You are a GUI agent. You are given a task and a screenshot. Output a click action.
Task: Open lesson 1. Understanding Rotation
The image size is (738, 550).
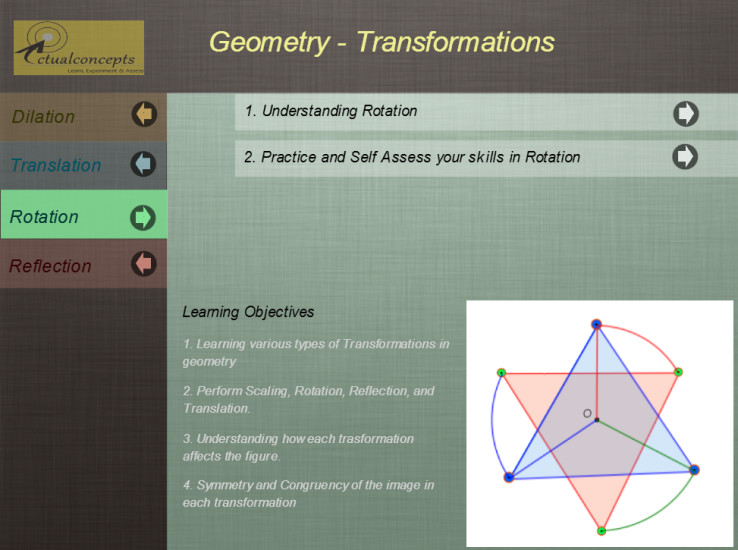331,111
